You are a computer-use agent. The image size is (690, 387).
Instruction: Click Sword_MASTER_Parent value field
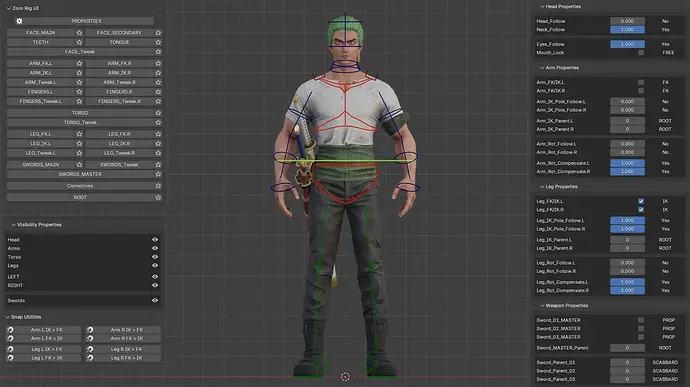pyautogui.click(x=627, y=348)
